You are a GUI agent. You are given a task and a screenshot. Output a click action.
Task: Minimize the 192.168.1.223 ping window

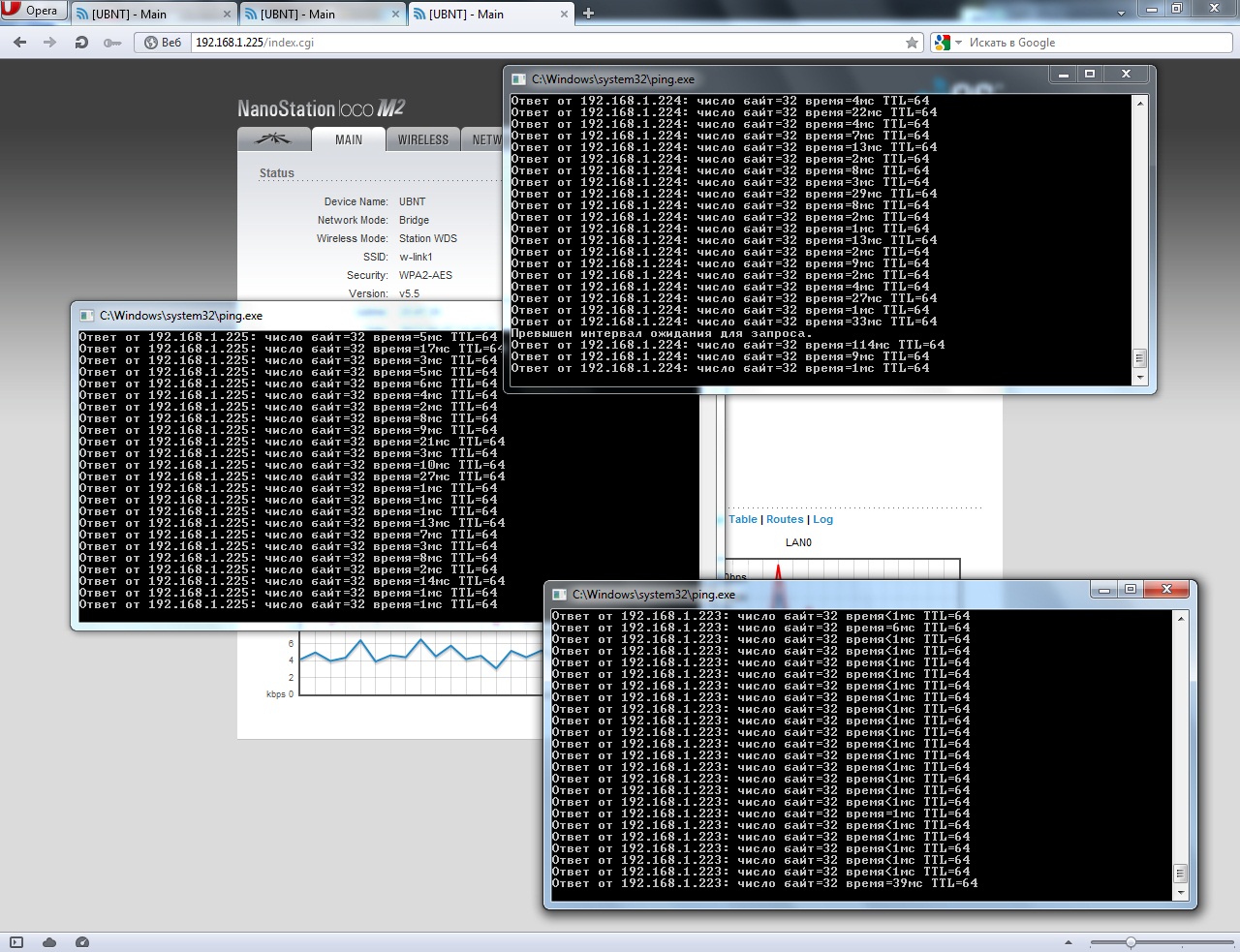coord(1104,590)
